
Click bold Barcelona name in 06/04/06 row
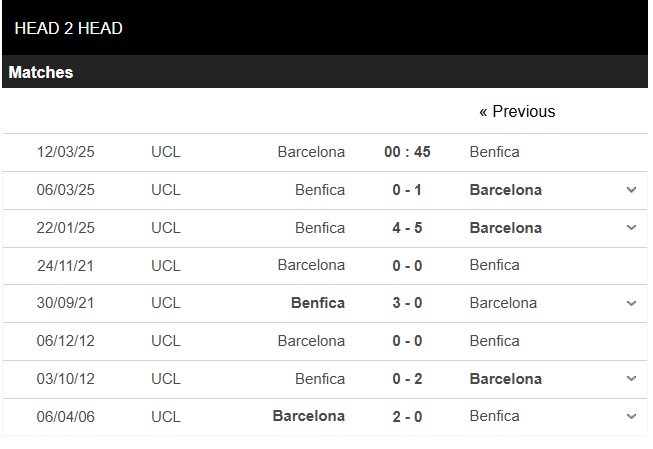coord(309,416)
